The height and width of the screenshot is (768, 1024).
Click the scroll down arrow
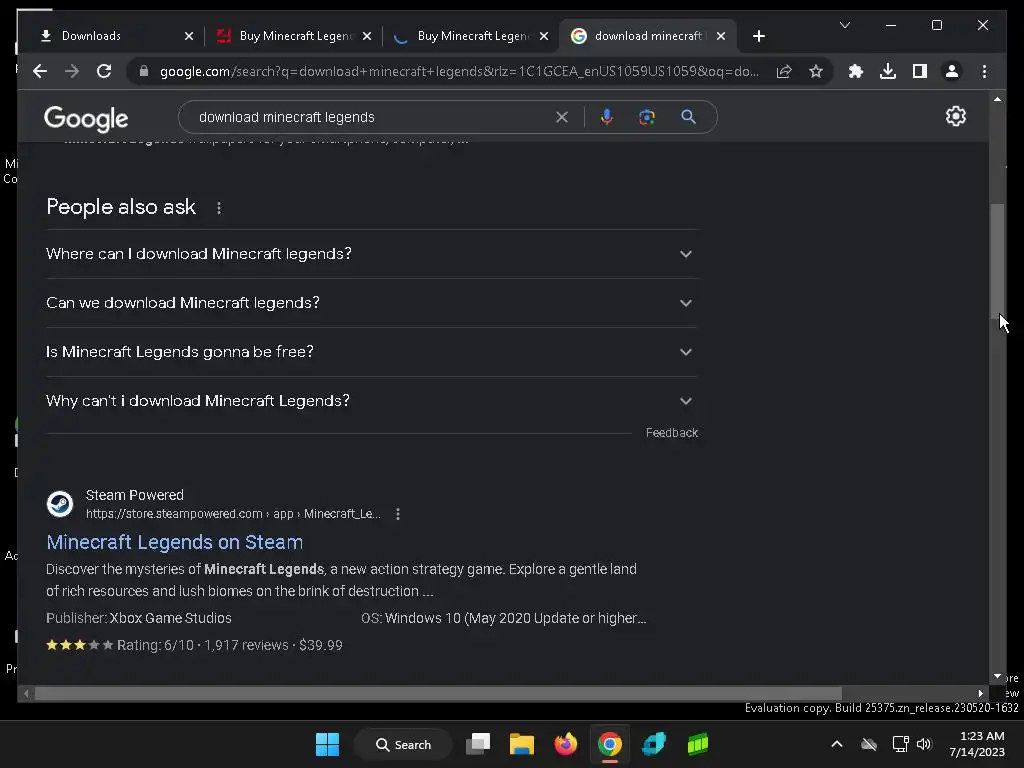click(x=997, y=677)
